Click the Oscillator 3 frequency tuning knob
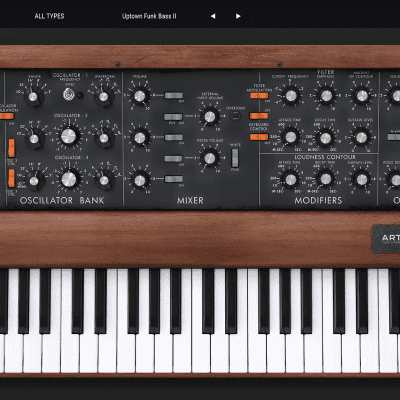Image resolution: width=400 pixels, height=400 pixels. [69, 179]
